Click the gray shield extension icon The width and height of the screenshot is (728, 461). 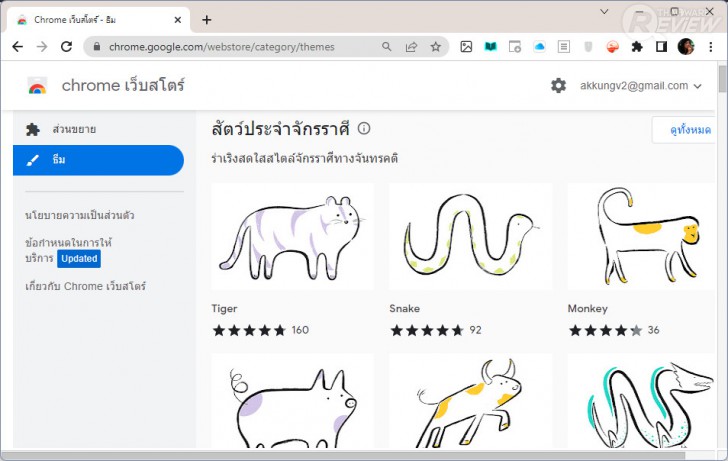(588, 46)
